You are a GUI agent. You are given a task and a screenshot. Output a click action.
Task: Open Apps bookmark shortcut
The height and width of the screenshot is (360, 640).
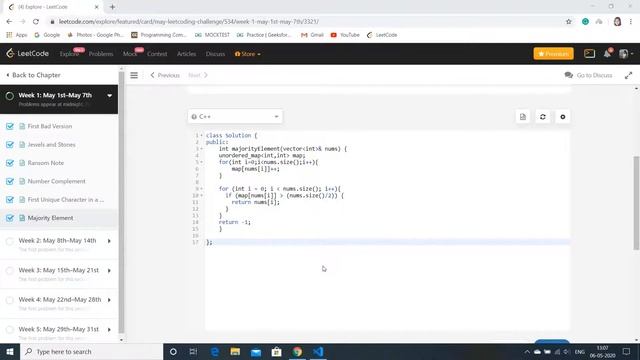coord(17,35)
